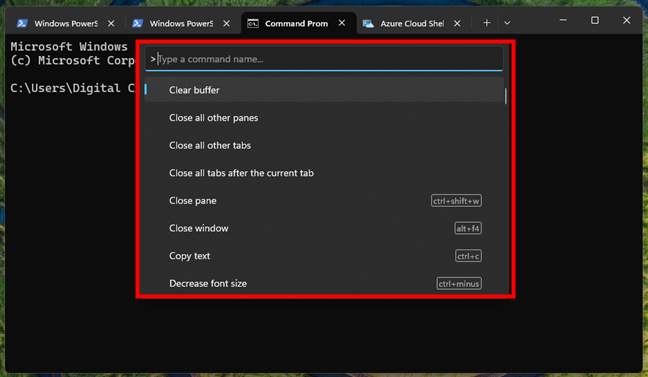Choose Decrease font size command
This screenshot has width=648, height=377.
click(324, 284)
